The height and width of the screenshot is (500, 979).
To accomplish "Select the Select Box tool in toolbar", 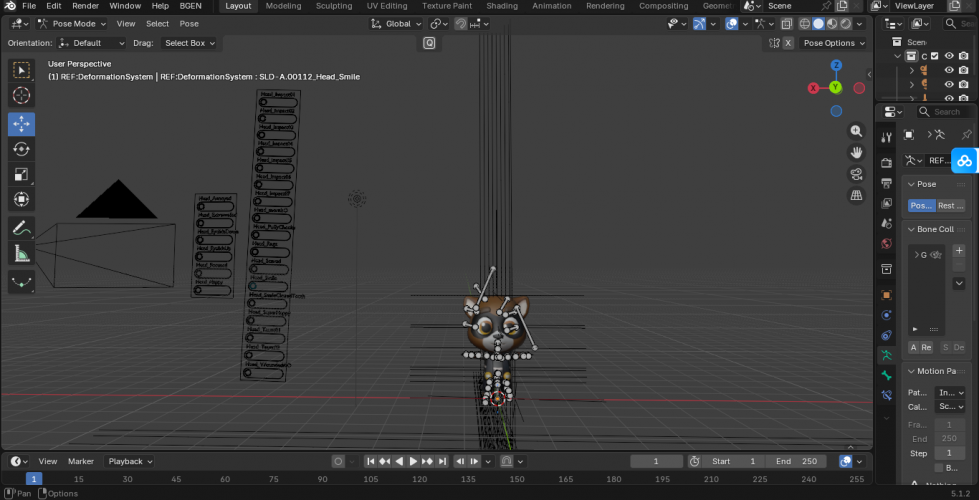I will click(21, 70).
